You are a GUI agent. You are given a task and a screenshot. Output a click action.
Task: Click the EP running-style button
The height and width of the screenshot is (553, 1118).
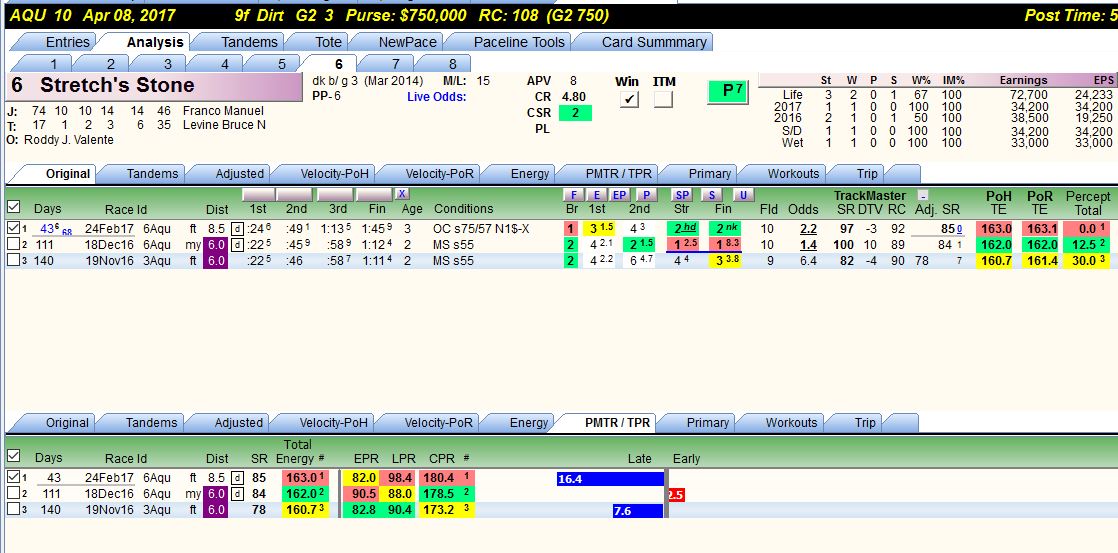tap(620, 195)
